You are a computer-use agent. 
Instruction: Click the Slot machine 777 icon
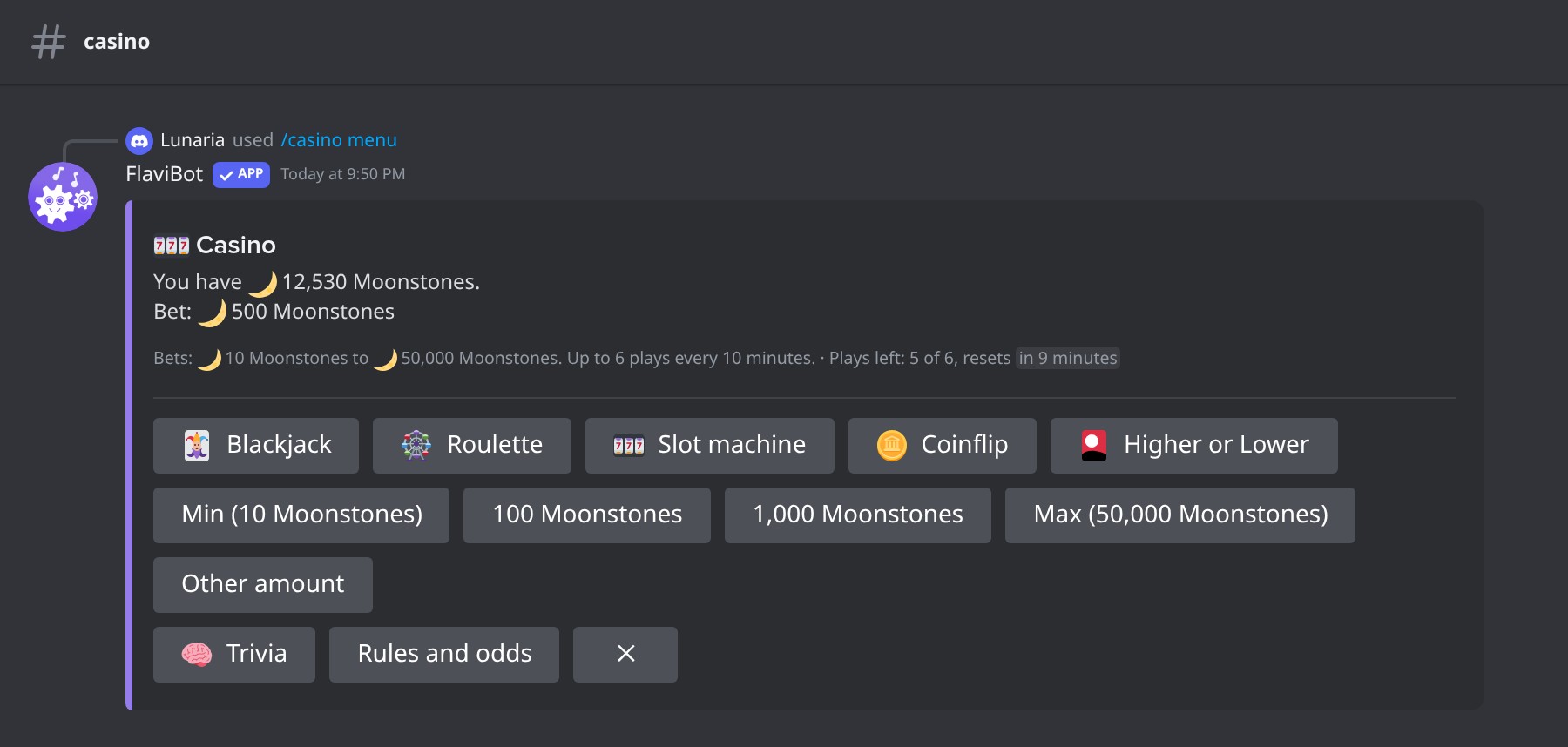629,446
